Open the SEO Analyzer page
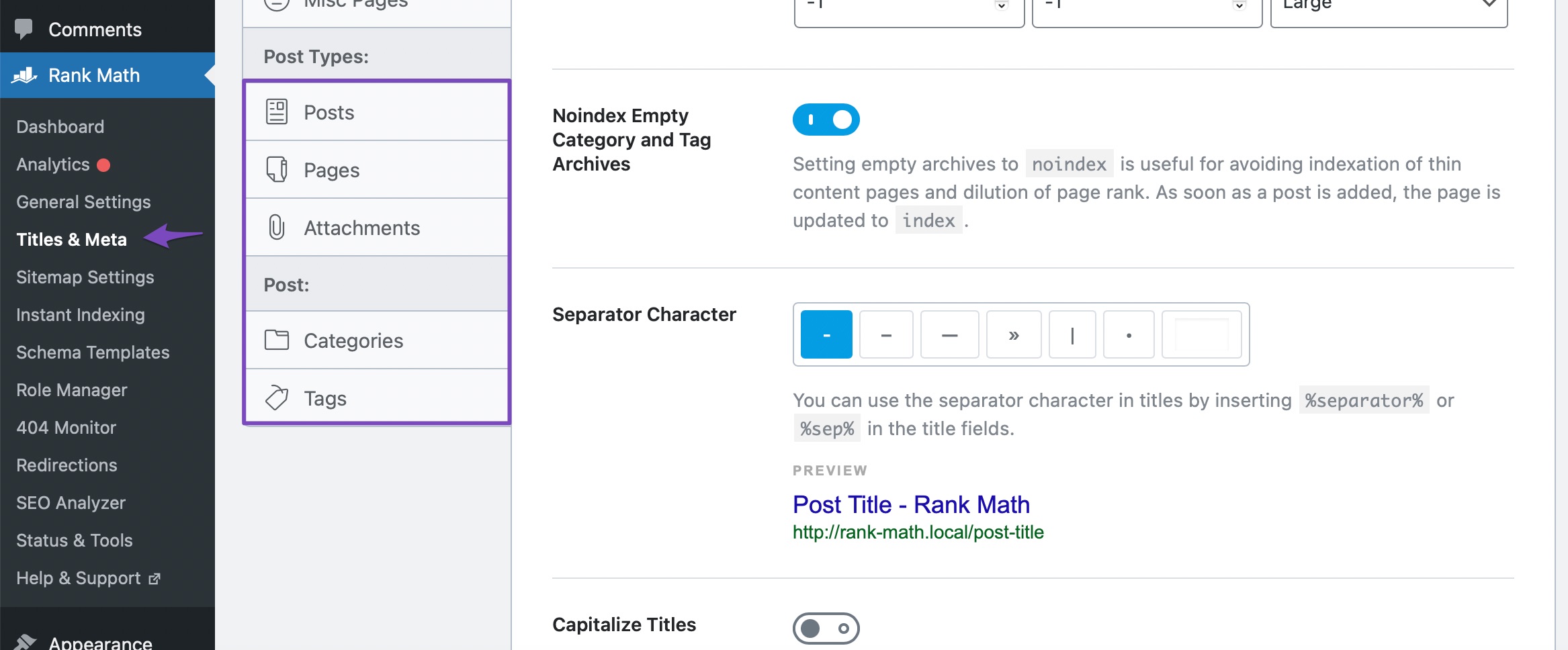1568x650 pixels. [71, 502]
